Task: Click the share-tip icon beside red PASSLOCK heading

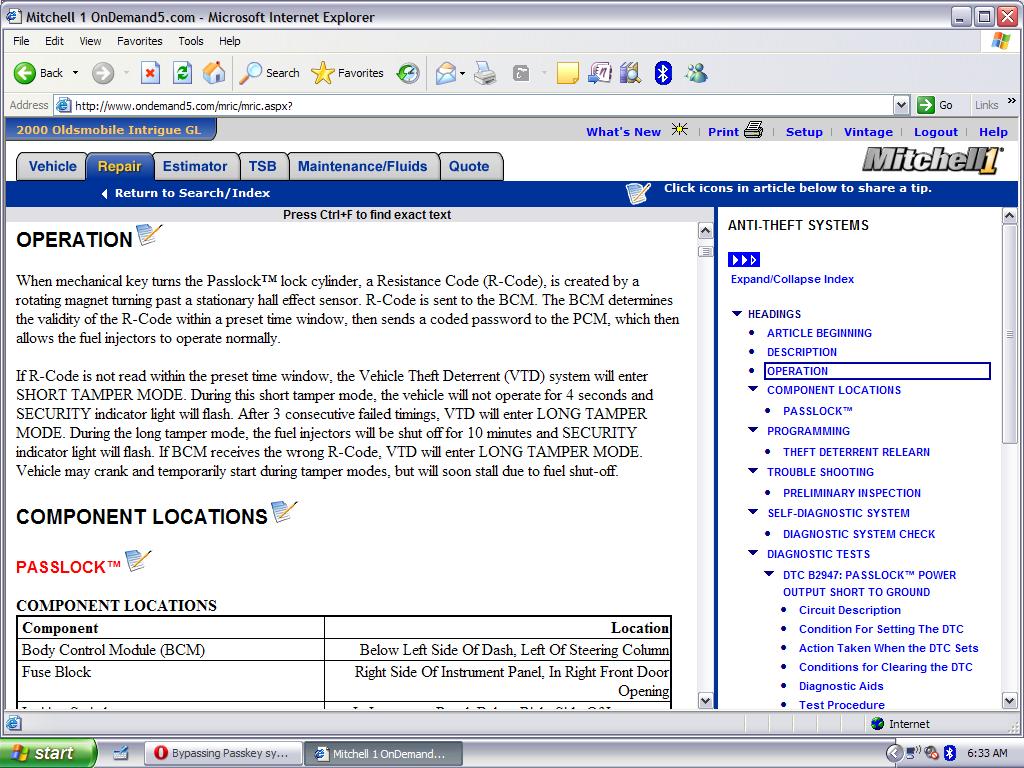Action: pos(138,560)
